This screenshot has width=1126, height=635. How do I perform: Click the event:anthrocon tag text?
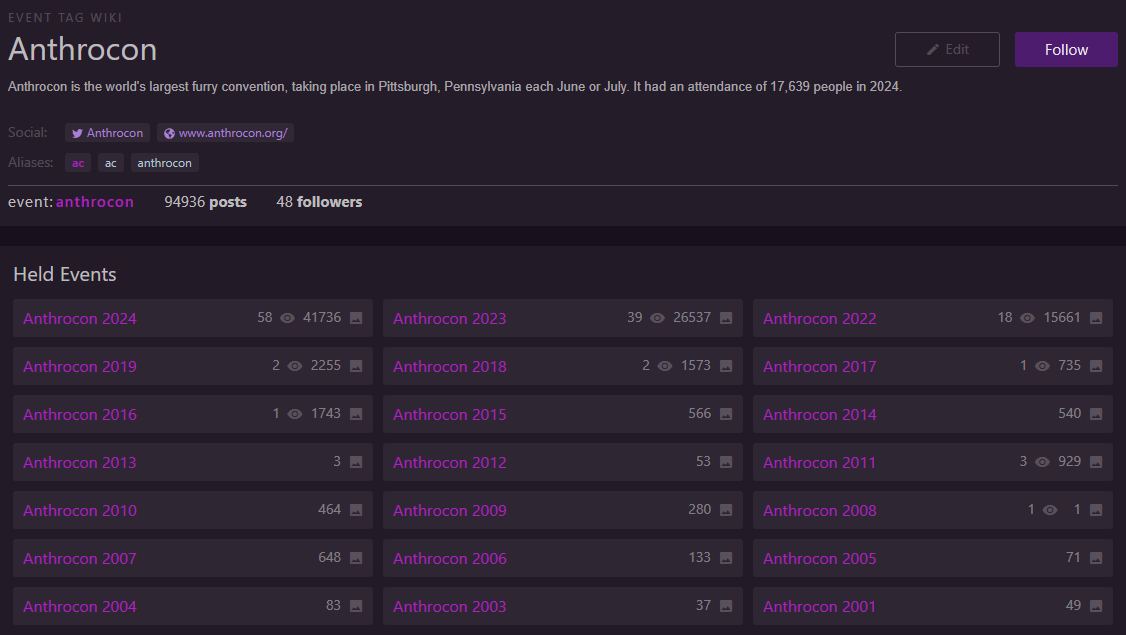94,202
